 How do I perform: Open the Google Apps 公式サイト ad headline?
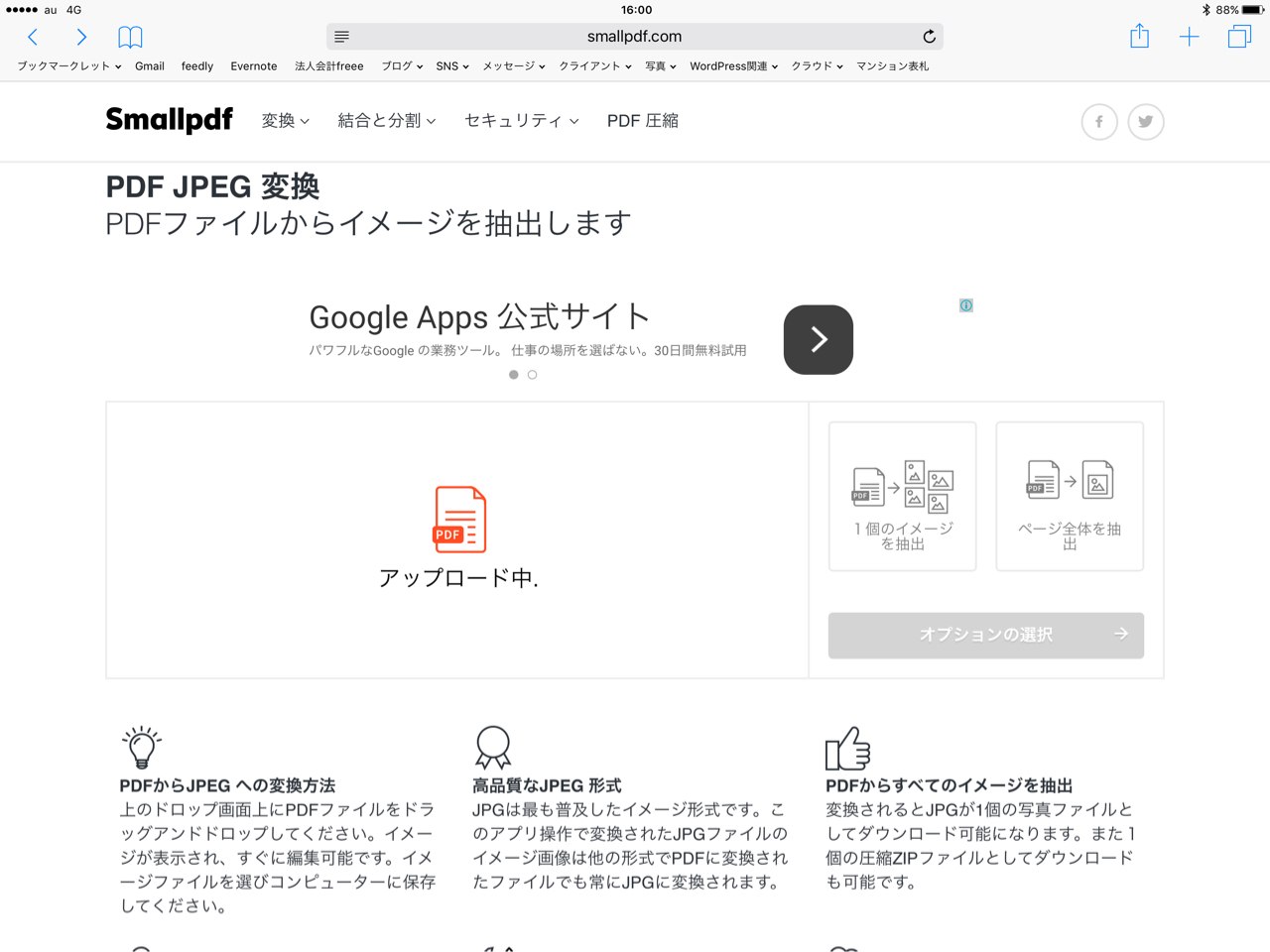click(x=479, y=317)
